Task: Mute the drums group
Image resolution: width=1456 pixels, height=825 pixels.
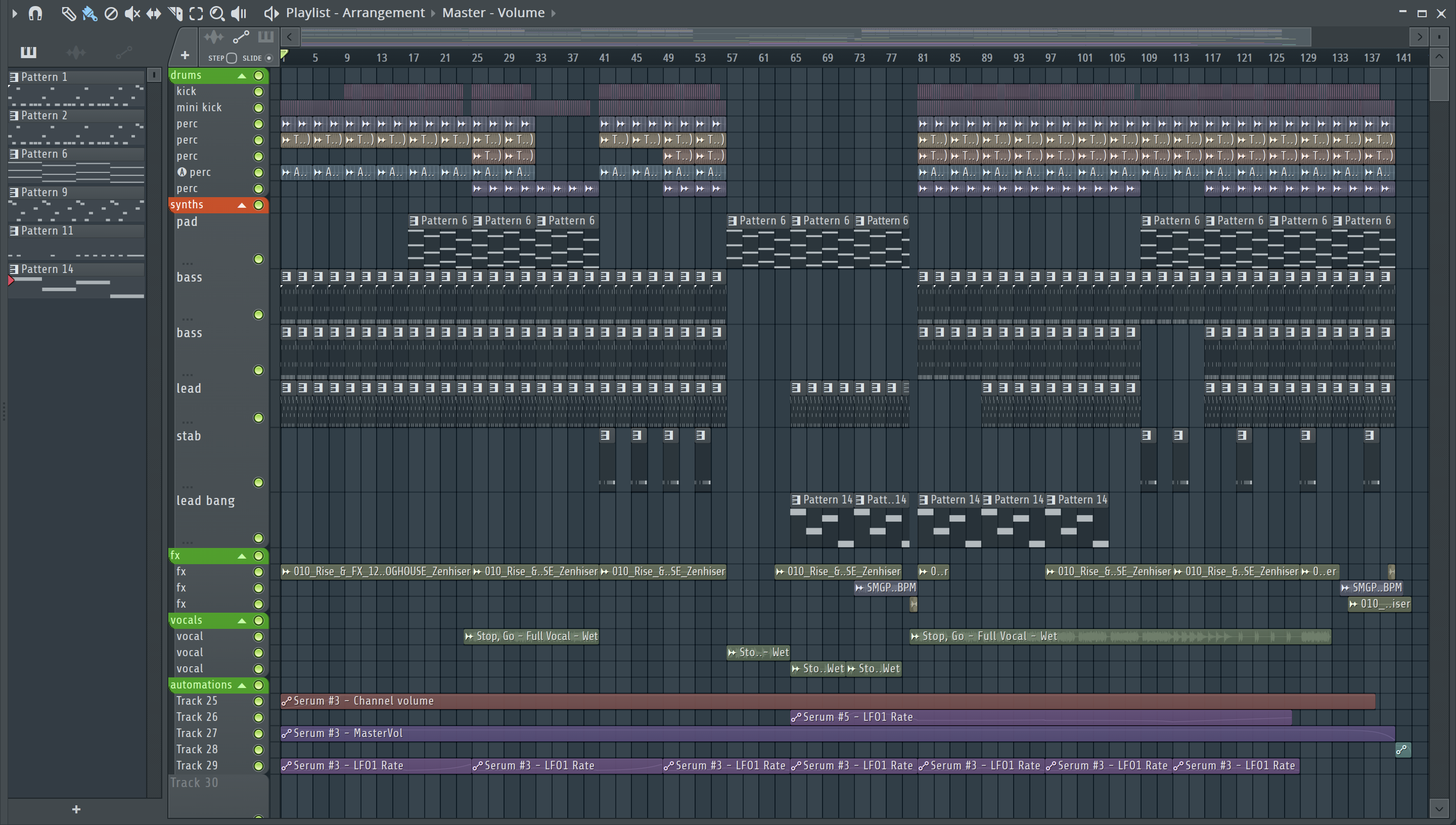Action: tap(258, 75)
